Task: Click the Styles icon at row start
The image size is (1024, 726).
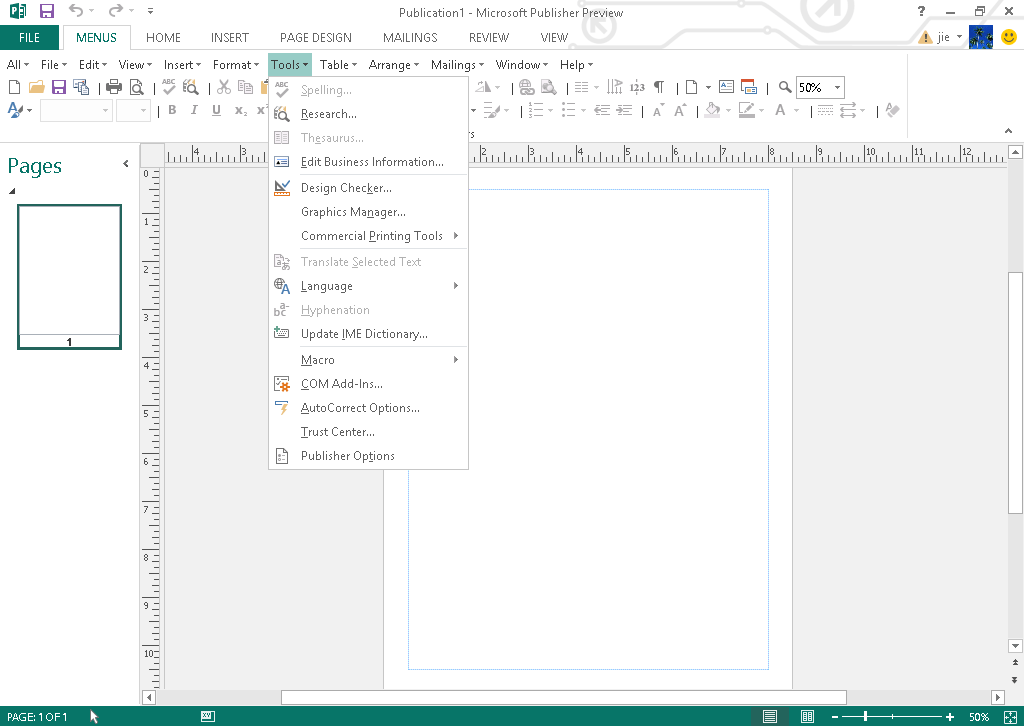Action: click(x=15, y=110)
